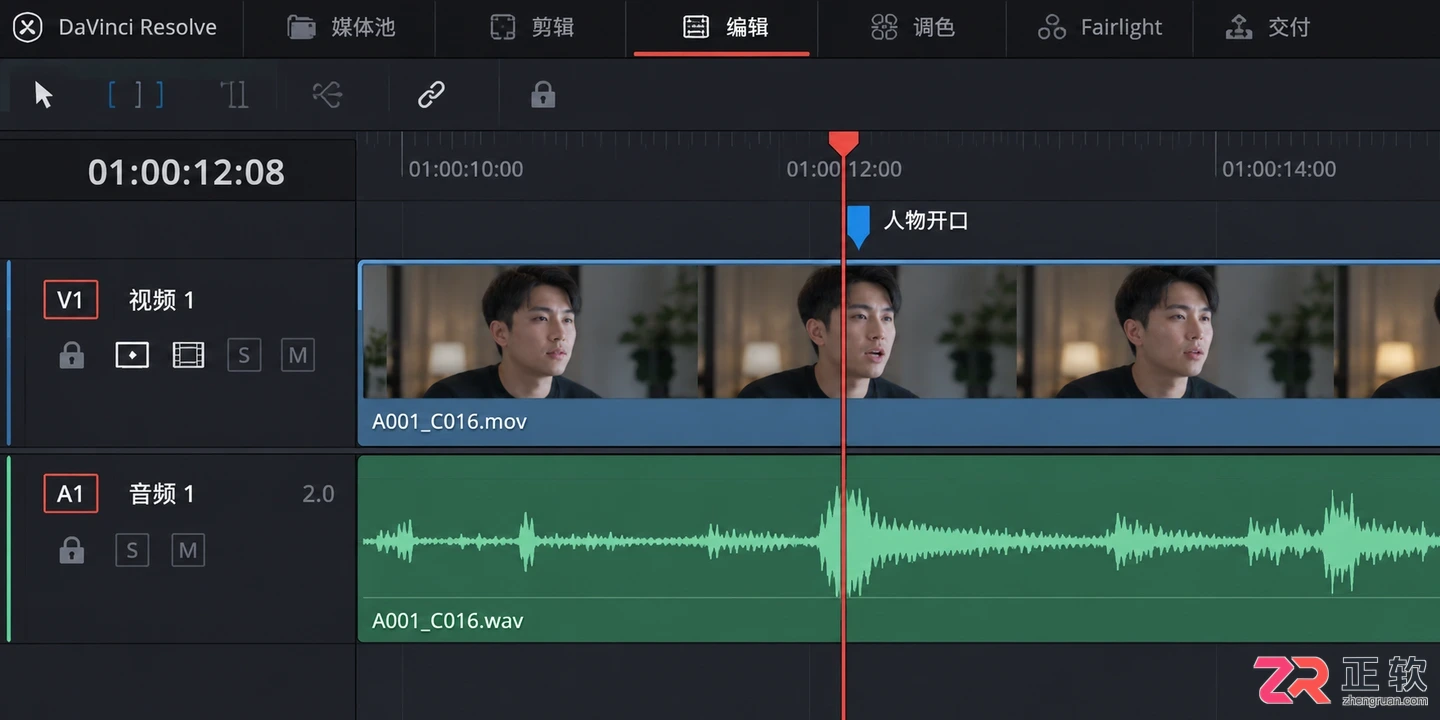Disable the V1 video track filmstrip icon
The image size is (1440, 720).
tap(188, 355)
